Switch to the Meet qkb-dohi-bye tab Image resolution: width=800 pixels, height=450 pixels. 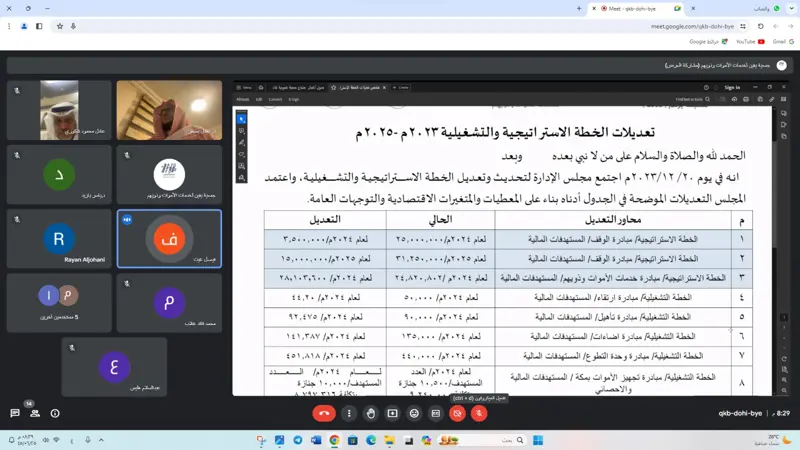635,9
